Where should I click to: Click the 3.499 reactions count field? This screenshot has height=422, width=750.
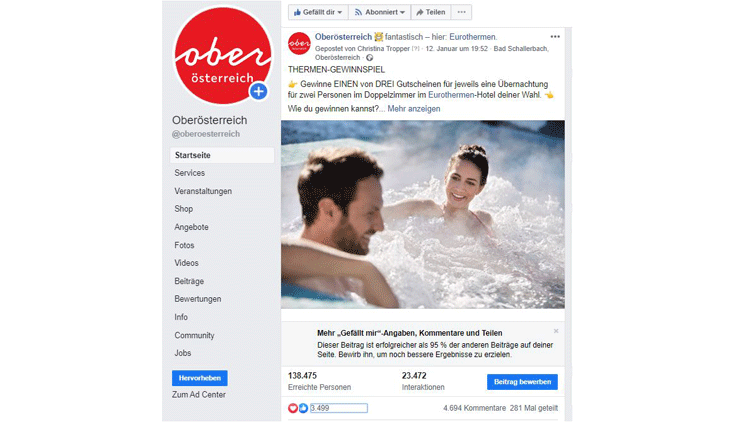(x=339, y=408)
